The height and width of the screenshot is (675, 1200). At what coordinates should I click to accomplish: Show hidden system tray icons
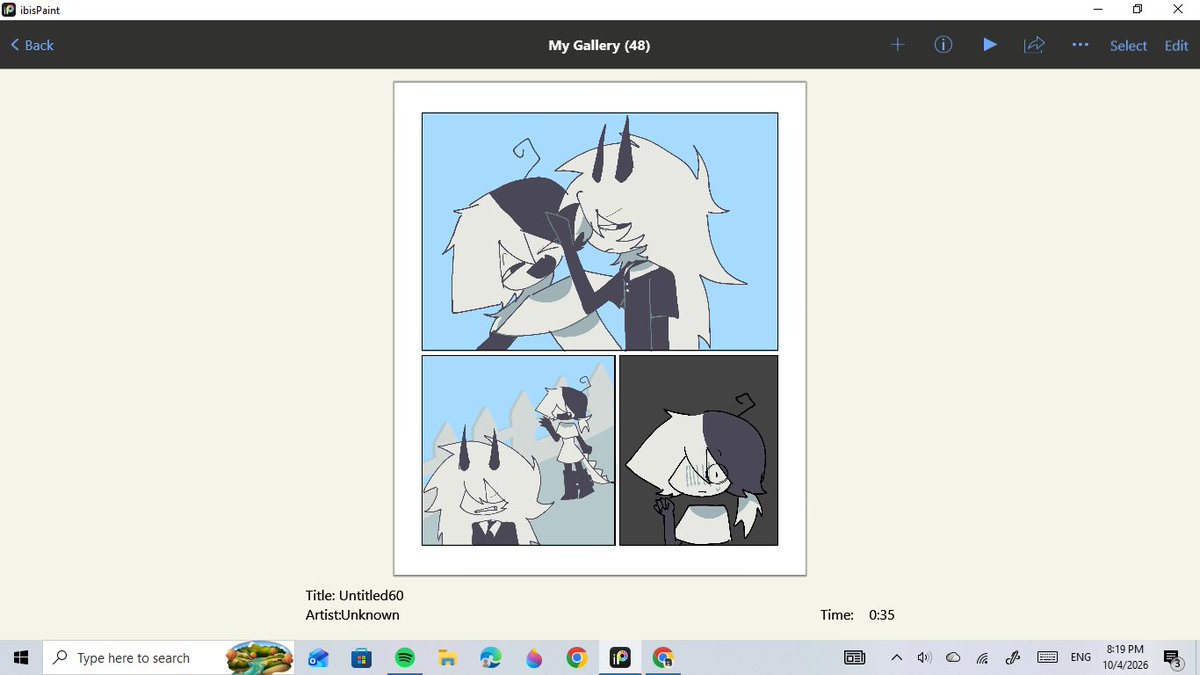pos(896,658)
